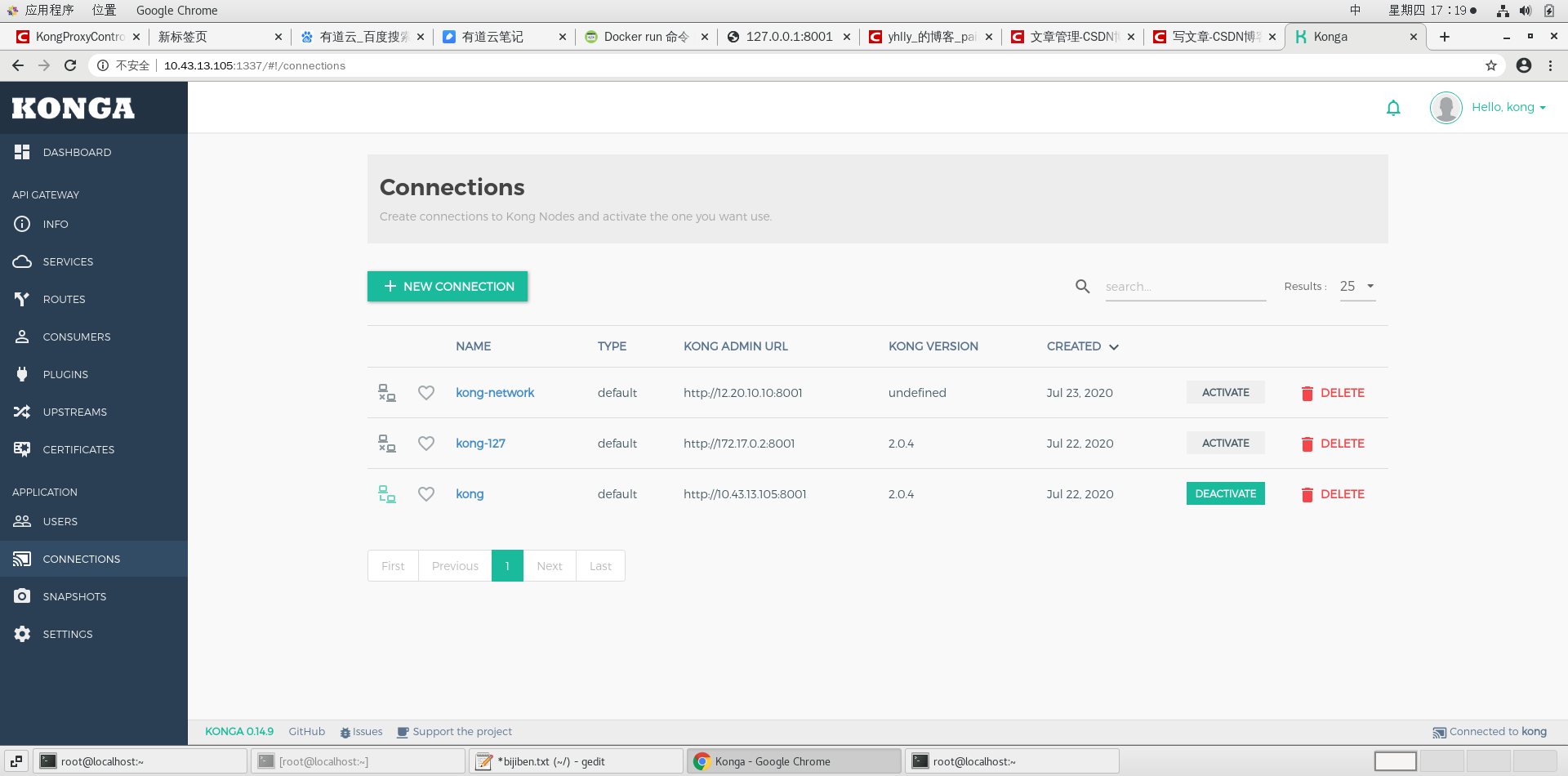1568x776 pixels.
Task: Open the Services section from sidebar
Action: 68,261
